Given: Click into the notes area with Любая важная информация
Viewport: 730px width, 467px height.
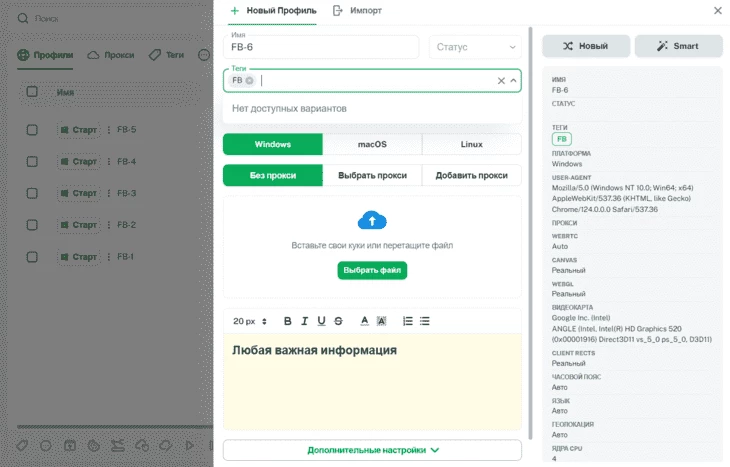Looking at the screenshot, I should point(372,382).
